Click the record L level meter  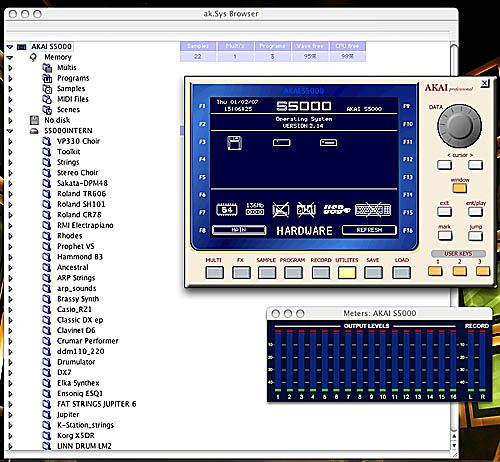(471, 361)
